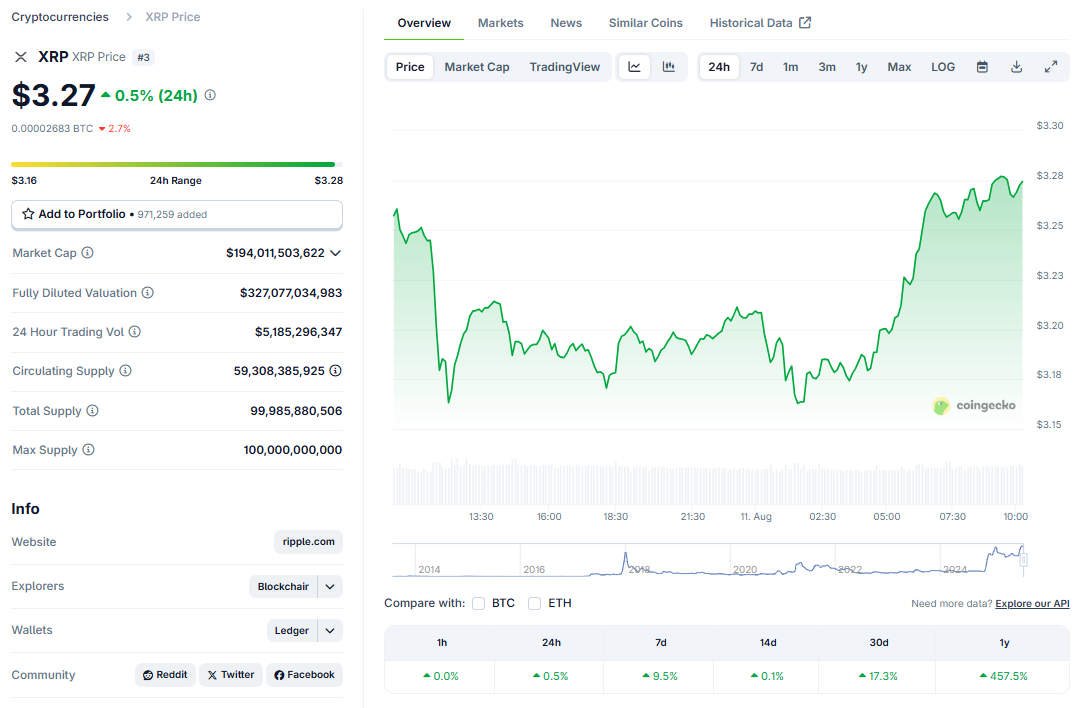
Task: Click info icon after circulating supply value
Action: tap(335, 371)
